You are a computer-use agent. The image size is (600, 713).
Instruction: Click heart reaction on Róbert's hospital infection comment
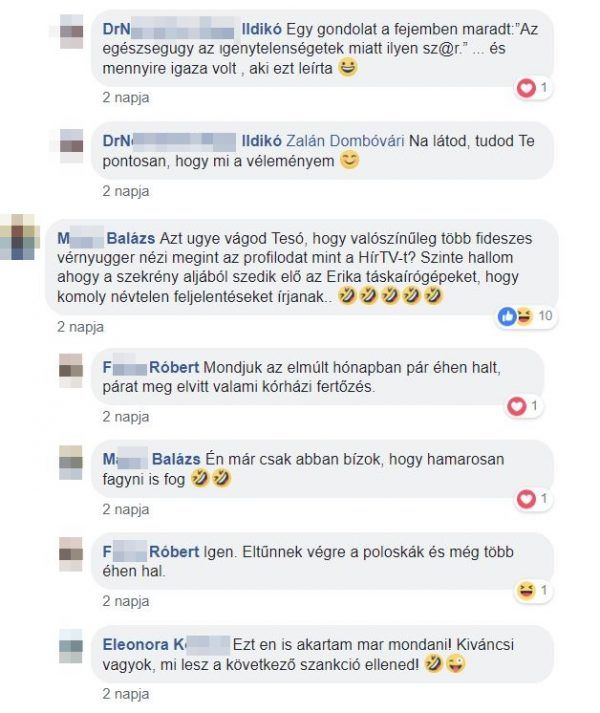524,406
